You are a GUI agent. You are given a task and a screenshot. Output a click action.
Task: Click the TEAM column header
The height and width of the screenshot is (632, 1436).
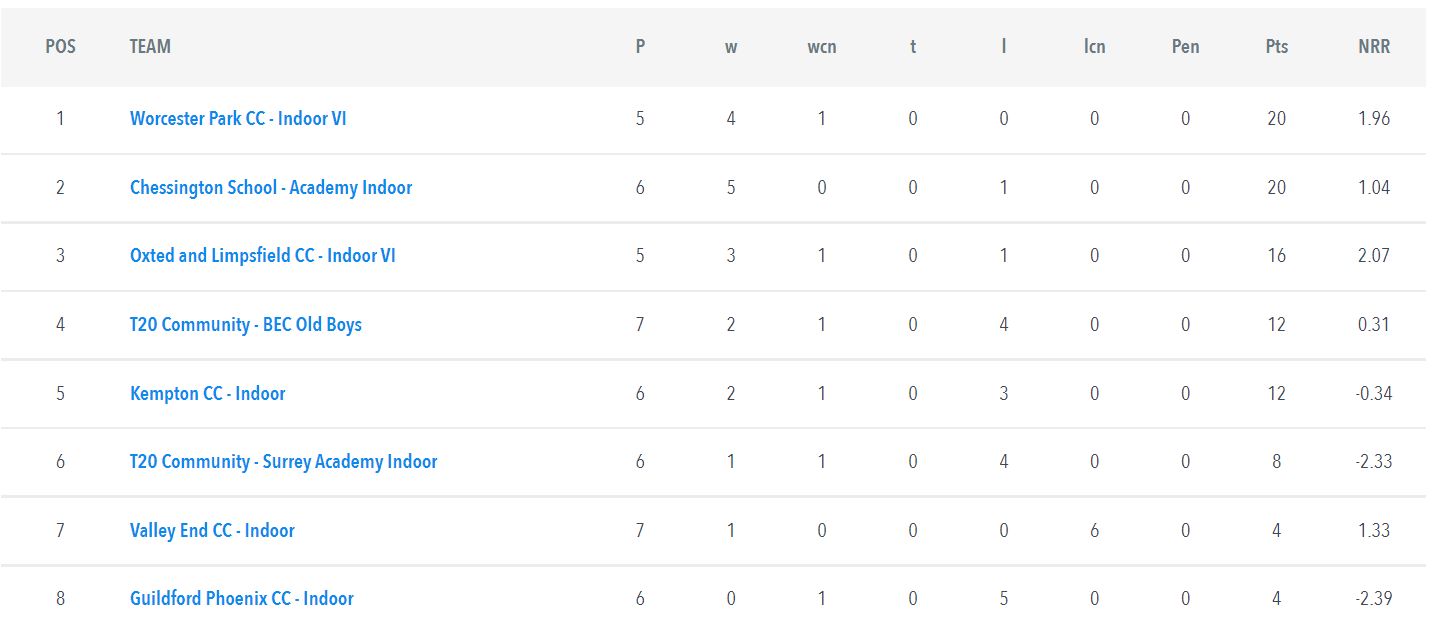point(150,46)
